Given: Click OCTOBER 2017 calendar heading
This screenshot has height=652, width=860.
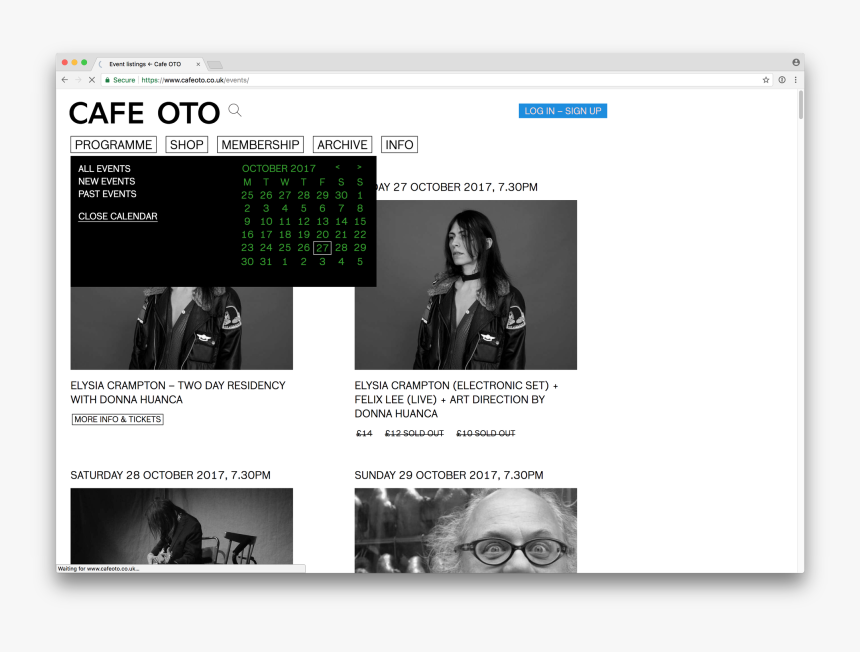Looking at the screenshot, I should [x=279, y=168].
